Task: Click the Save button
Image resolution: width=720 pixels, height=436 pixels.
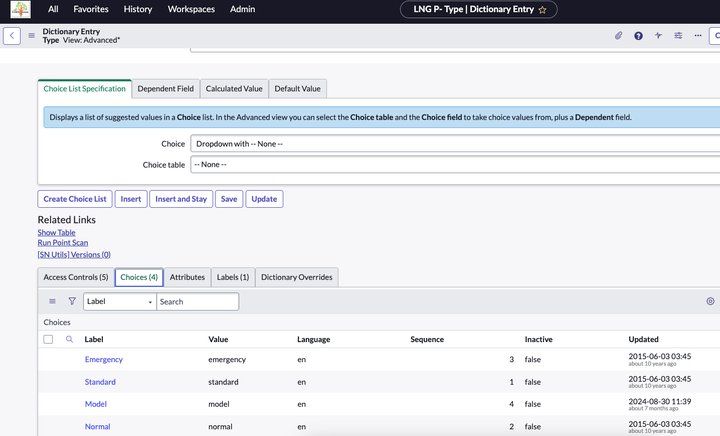Action: click(x=229, y=199)
